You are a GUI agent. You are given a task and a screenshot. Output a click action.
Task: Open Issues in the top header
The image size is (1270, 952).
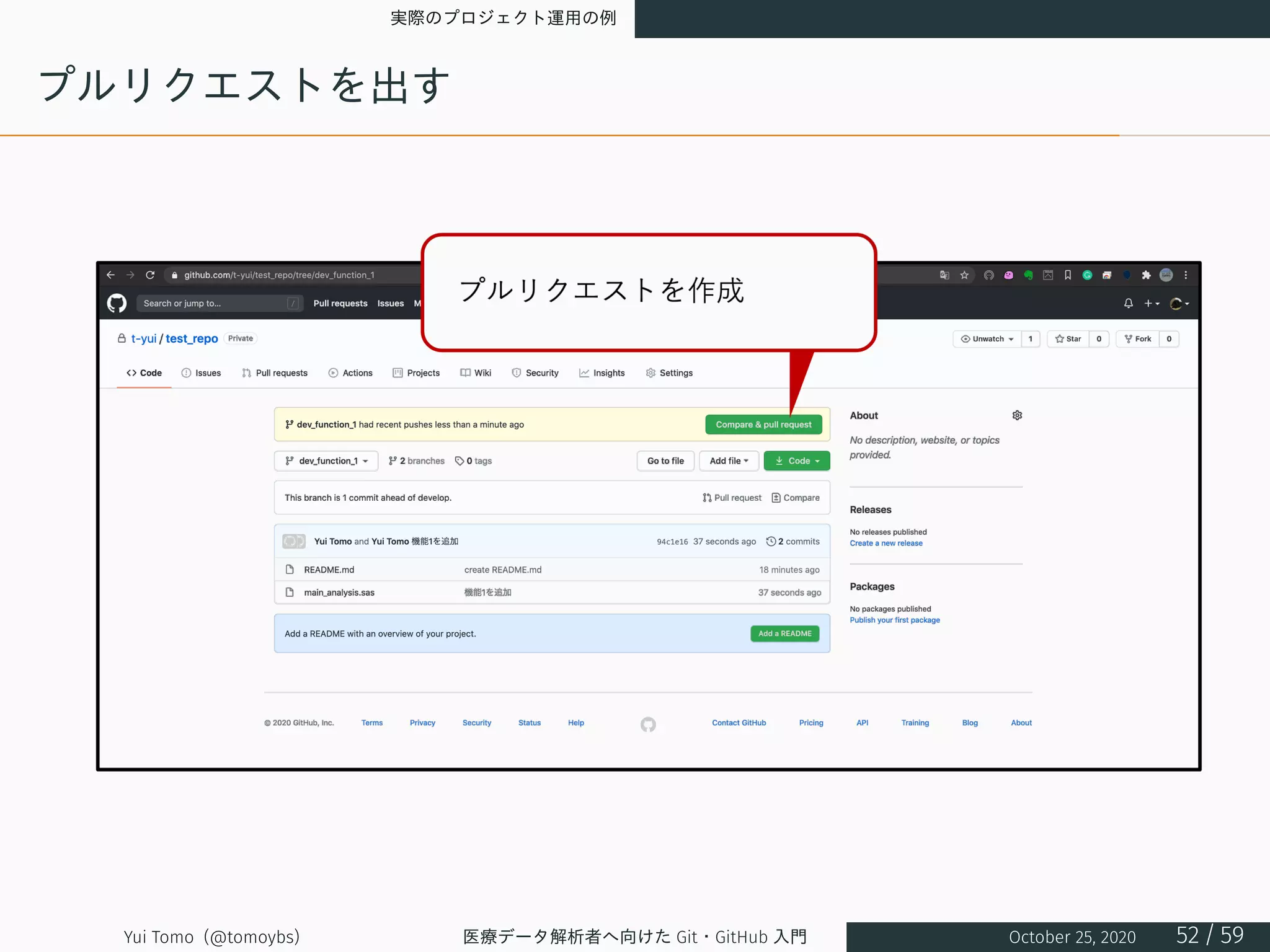click(x=391, y=303)
